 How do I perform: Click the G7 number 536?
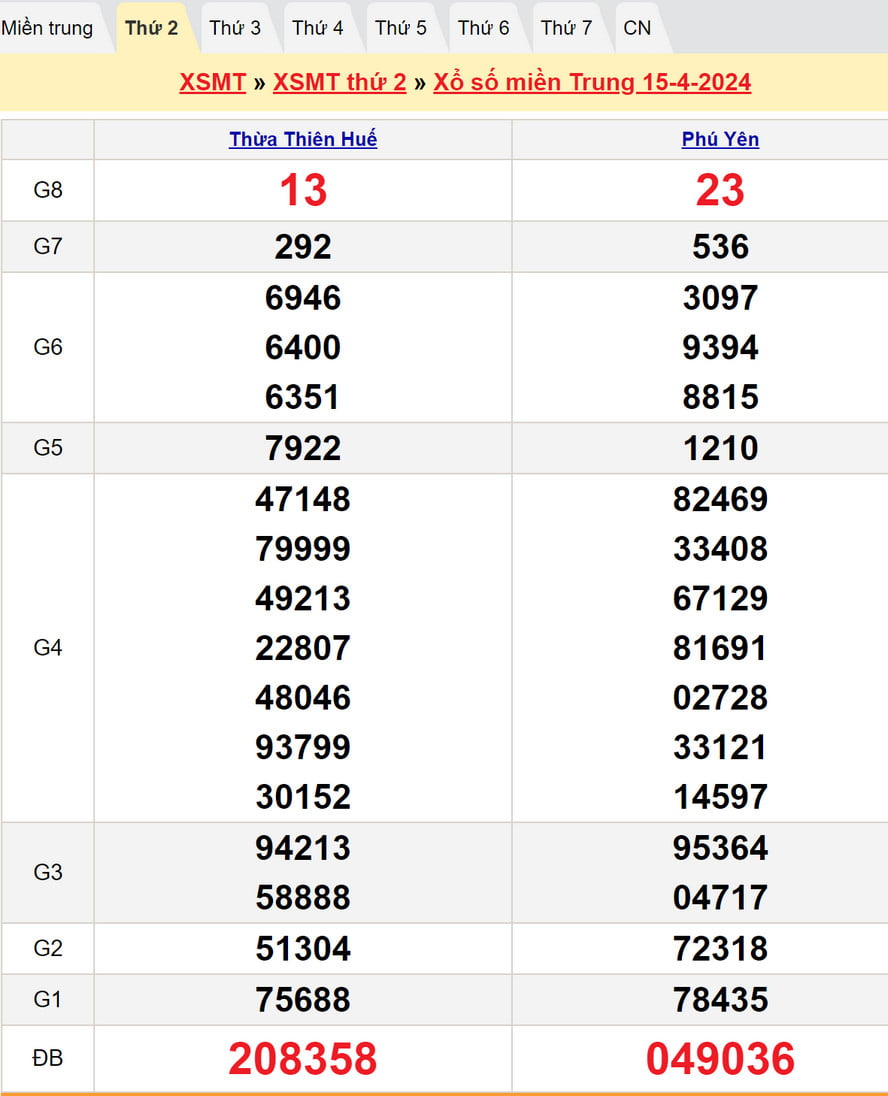(720, 247)
